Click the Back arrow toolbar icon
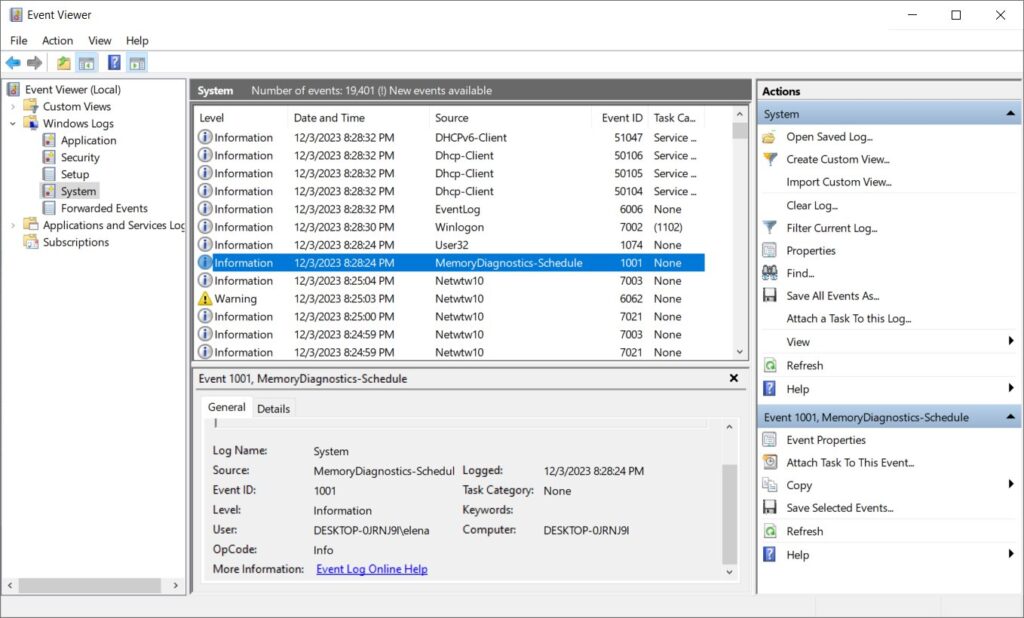1024x618 pixels. 13,63
